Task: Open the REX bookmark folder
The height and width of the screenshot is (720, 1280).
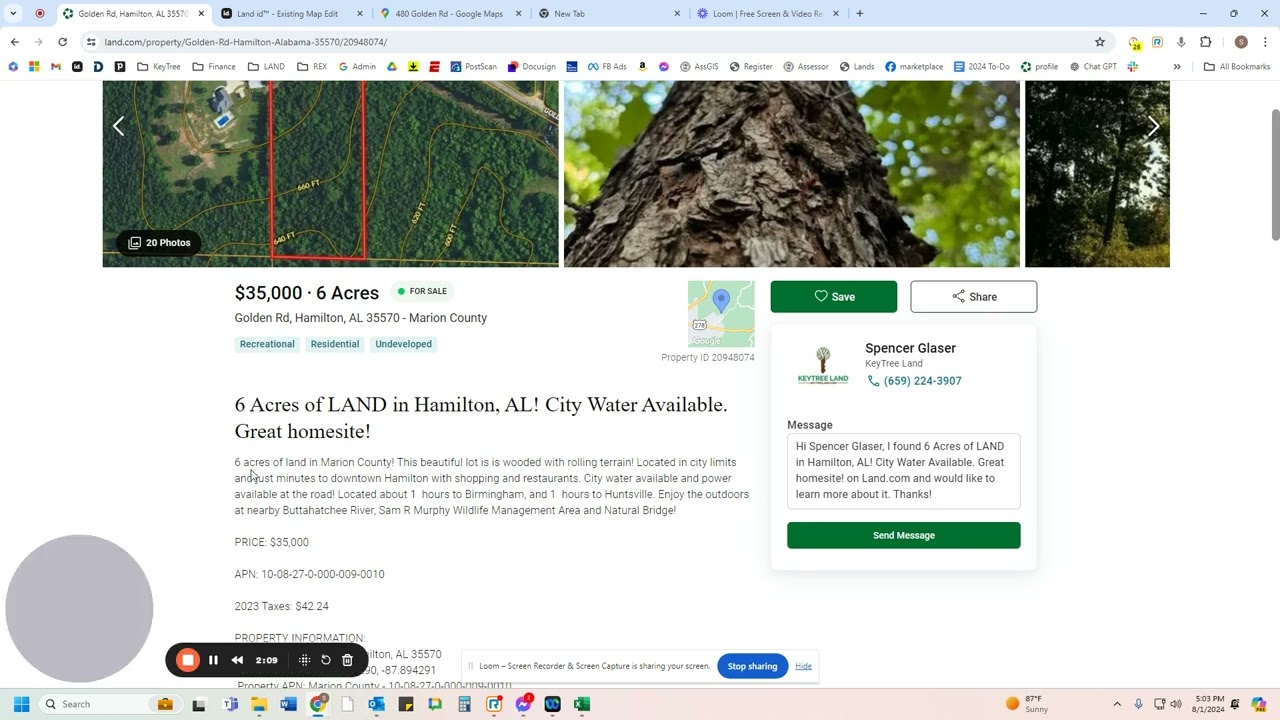Action: point(312,67)
